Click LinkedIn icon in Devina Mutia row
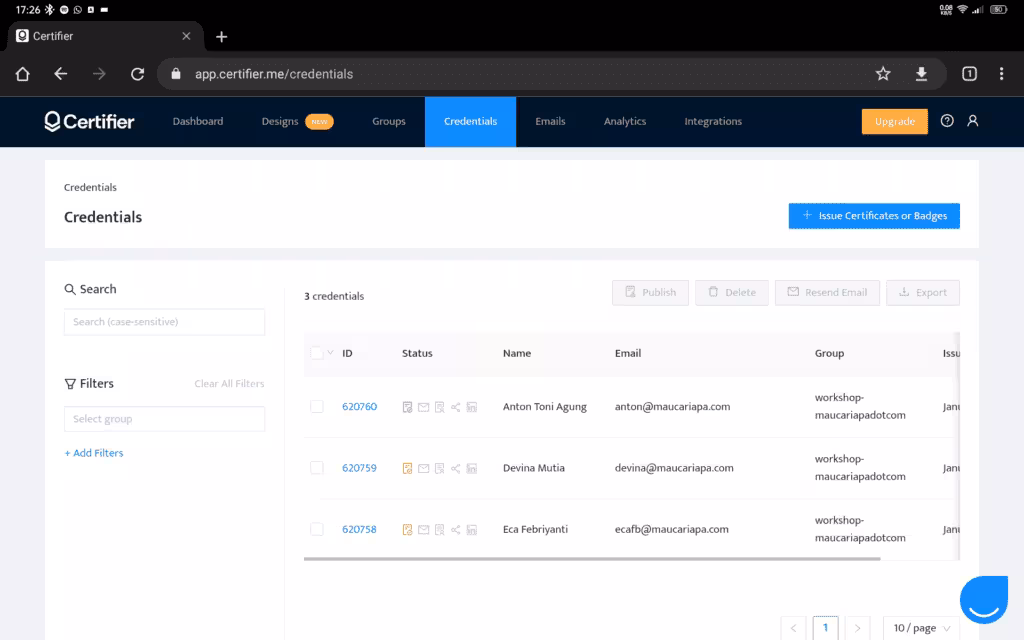 (472, 468)
